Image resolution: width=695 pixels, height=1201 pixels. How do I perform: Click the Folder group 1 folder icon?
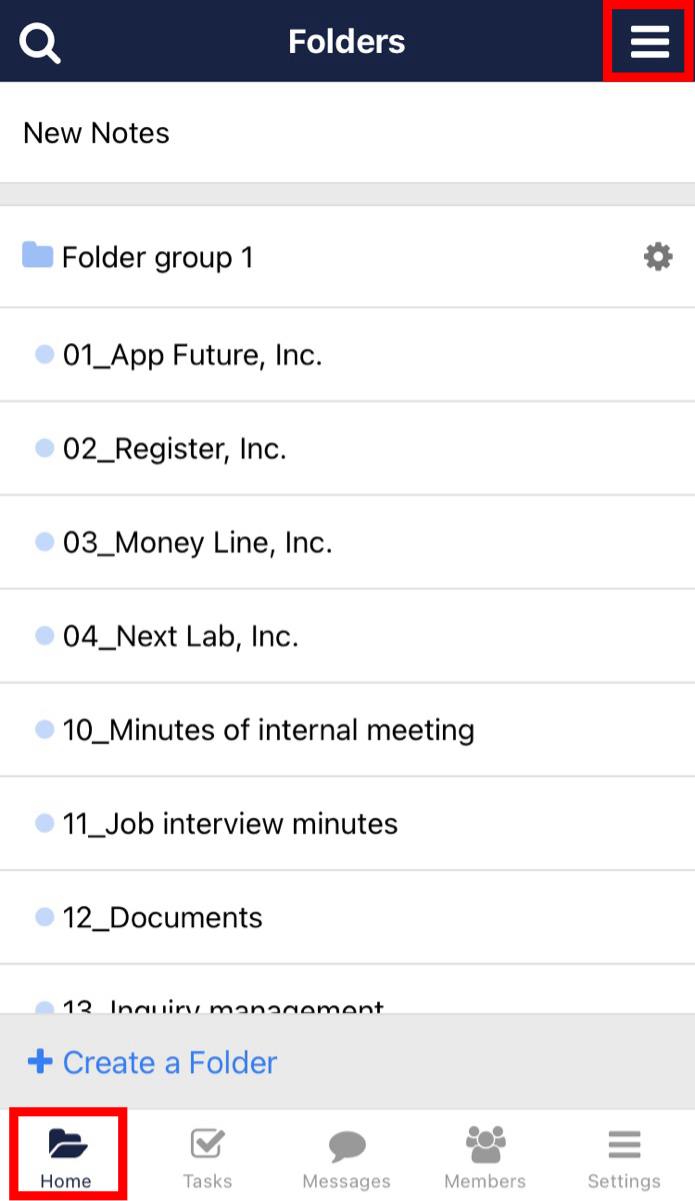tap(37, 256)
